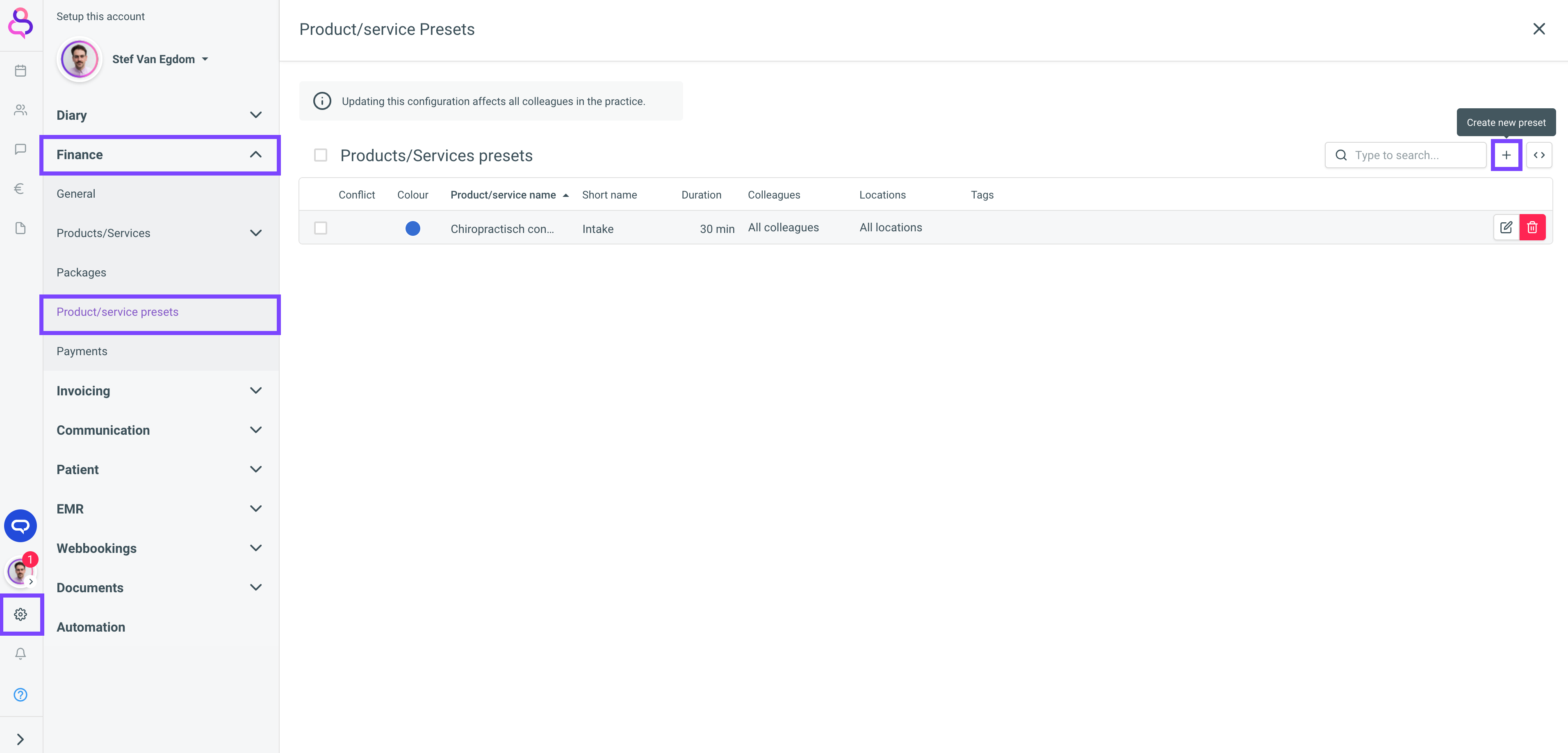Image resolution: width=1568 pixels, height=753 pixels.
Task: Open the notifications bell icon
Action: (x=21, y=654)
